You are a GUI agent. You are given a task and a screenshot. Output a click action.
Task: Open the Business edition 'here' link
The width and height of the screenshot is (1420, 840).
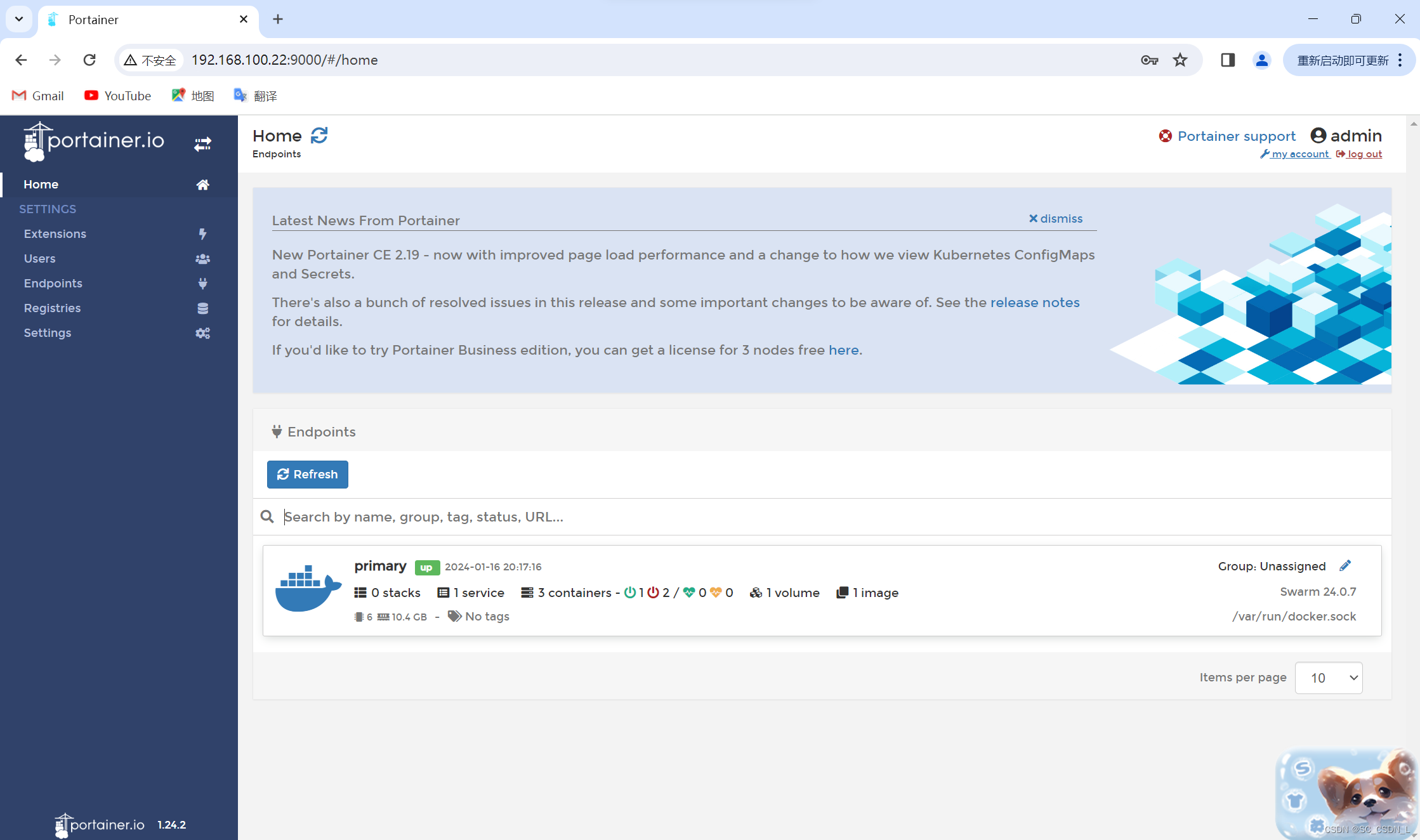[843, 350]
